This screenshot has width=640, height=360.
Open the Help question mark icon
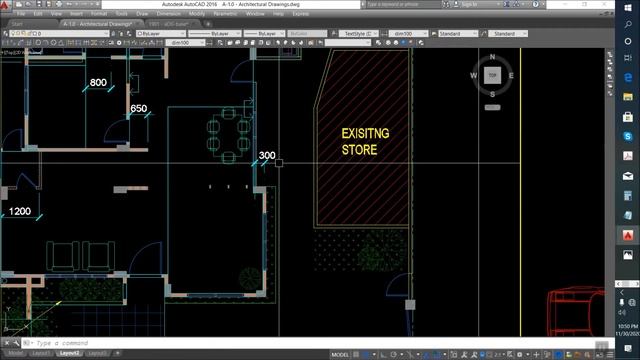point(536,4)
